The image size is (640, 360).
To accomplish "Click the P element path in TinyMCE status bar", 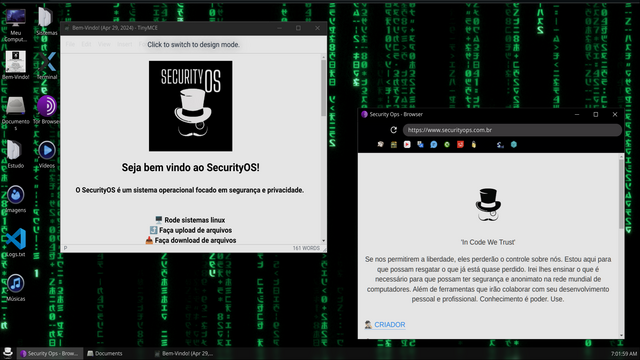I will pyautogui.click(x=65, y=248).
